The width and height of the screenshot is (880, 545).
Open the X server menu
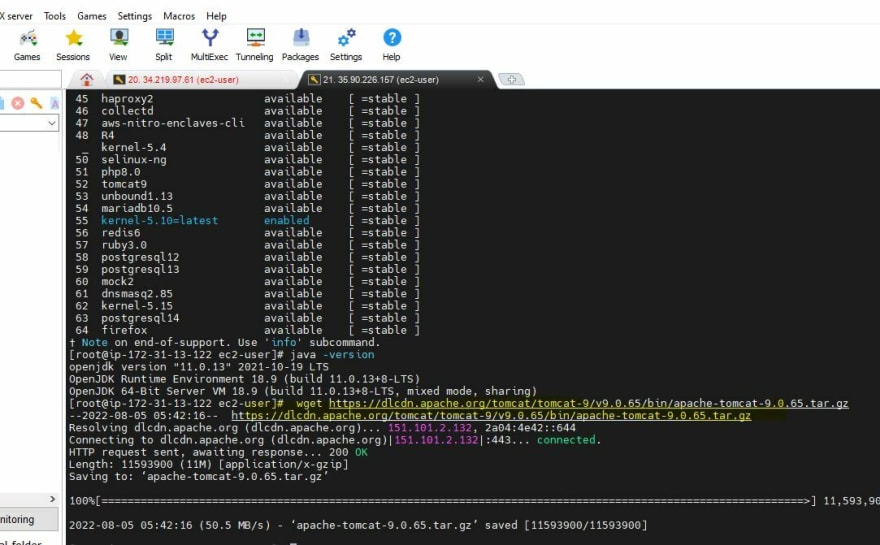click(16, 16)
